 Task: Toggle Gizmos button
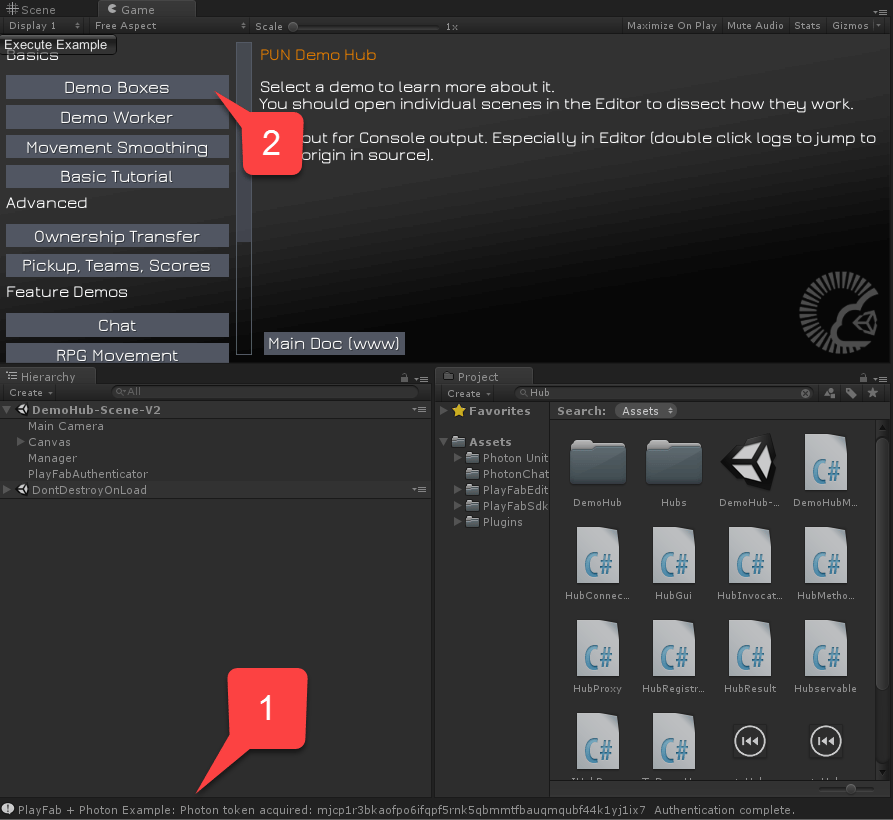pyautogui.click(x=850, y=26)
